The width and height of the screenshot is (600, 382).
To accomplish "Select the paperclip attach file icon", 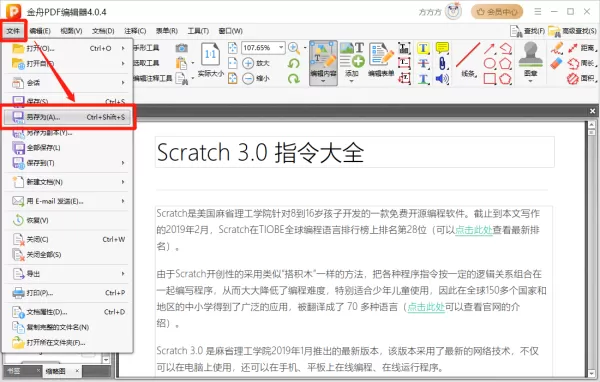I will tap(442, 63).
